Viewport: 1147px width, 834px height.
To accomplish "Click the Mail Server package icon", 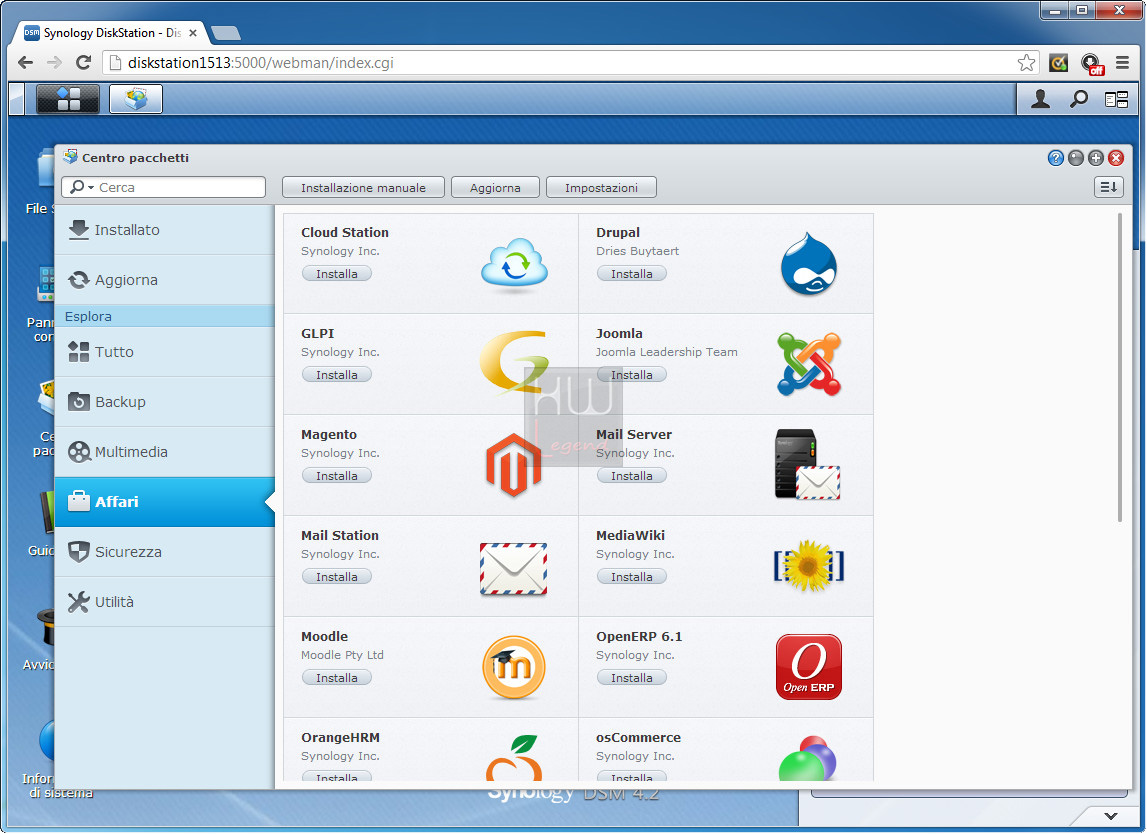I will tap(808, 465).
